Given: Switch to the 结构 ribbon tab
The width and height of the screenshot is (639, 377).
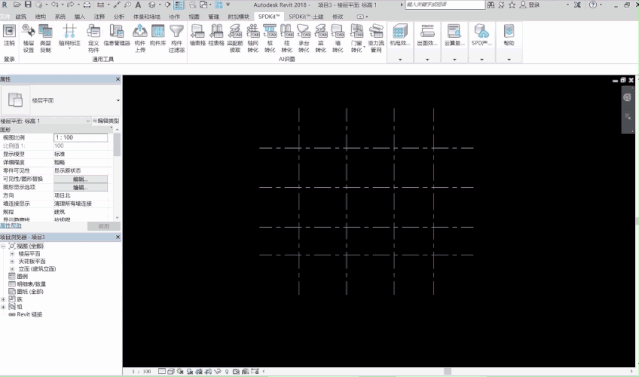Looking at the screenshot, I should coord(40,17).
